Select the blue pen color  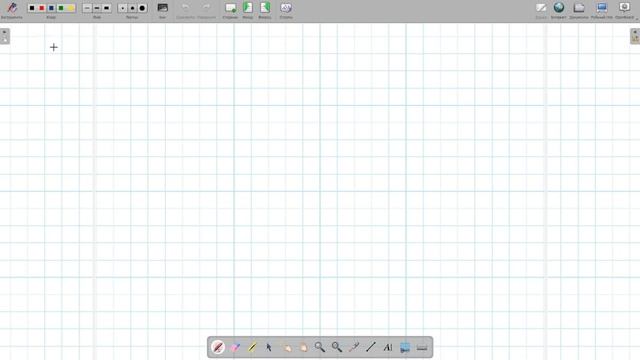(51, 8)
